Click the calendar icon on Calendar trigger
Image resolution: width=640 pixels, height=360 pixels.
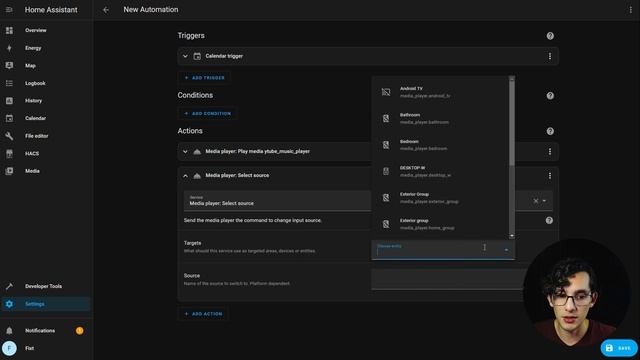(x=197, y=56)
